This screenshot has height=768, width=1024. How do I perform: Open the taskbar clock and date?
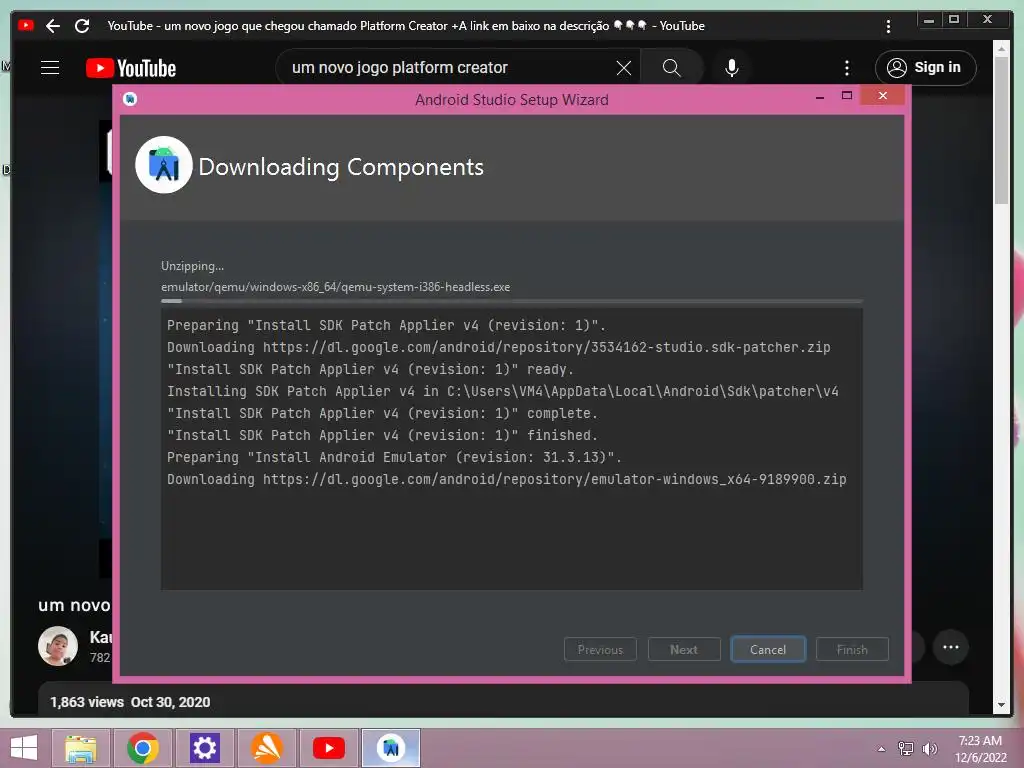[x=980, y=749]
